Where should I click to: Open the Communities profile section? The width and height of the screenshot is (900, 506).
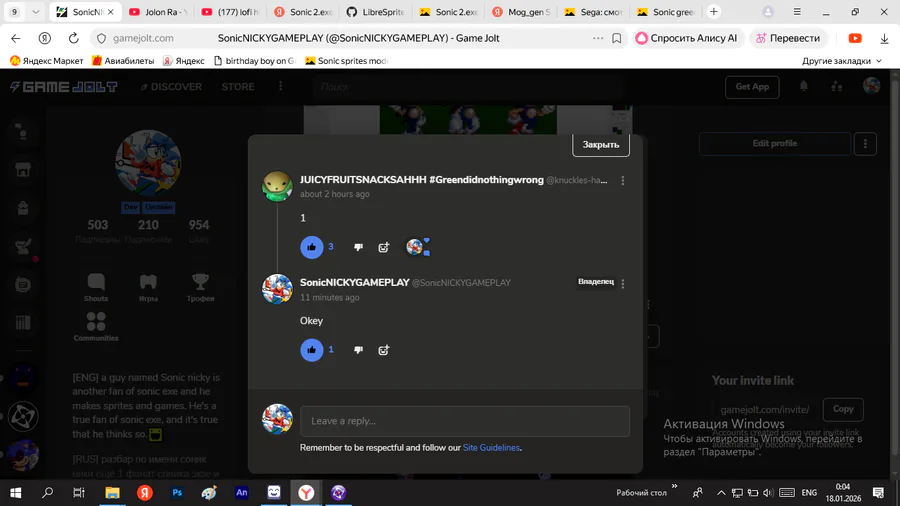click(x=96, y=326)
